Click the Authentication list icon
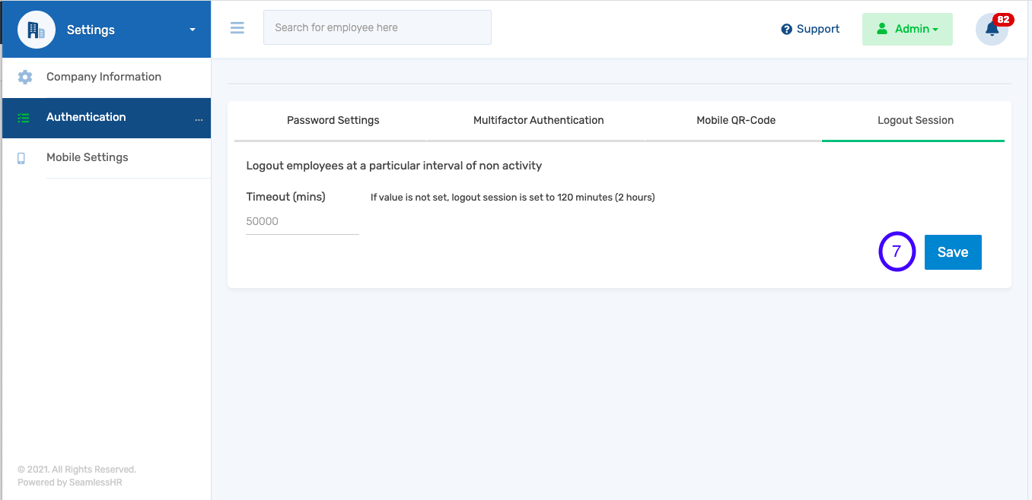 click(24, 118)
